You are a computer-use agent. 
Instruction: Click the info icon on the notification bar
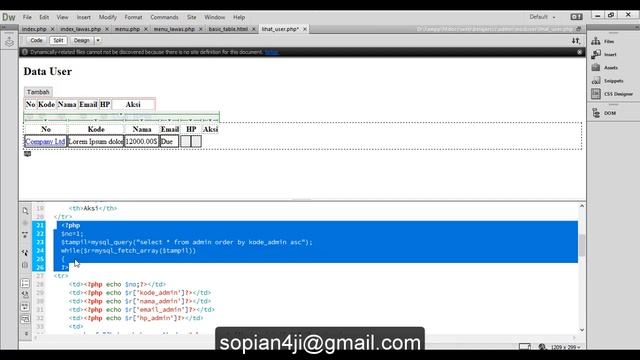[24, 52]
